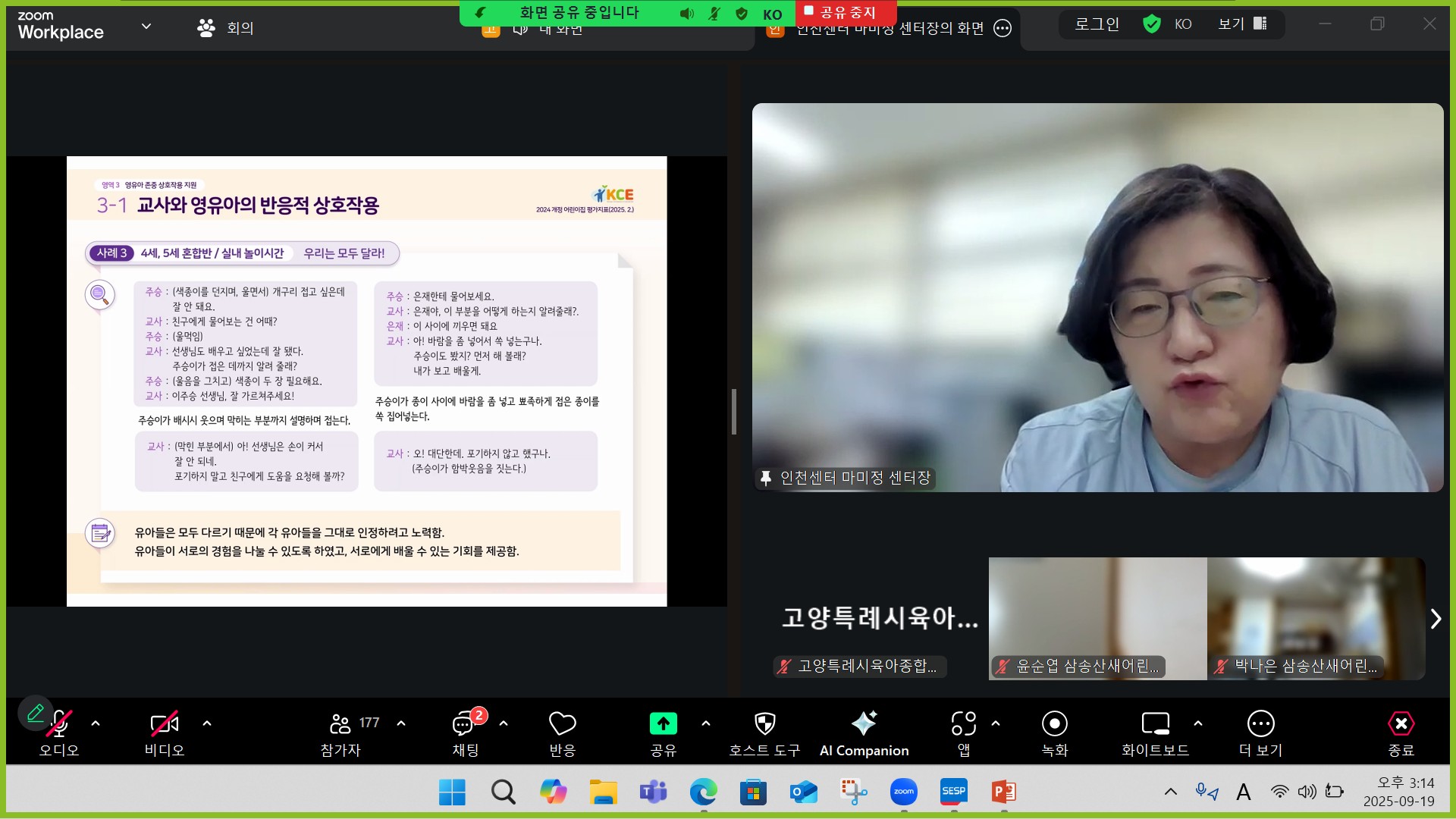Open the Zoom Workplace dropdown arrow

pos(146,26)
